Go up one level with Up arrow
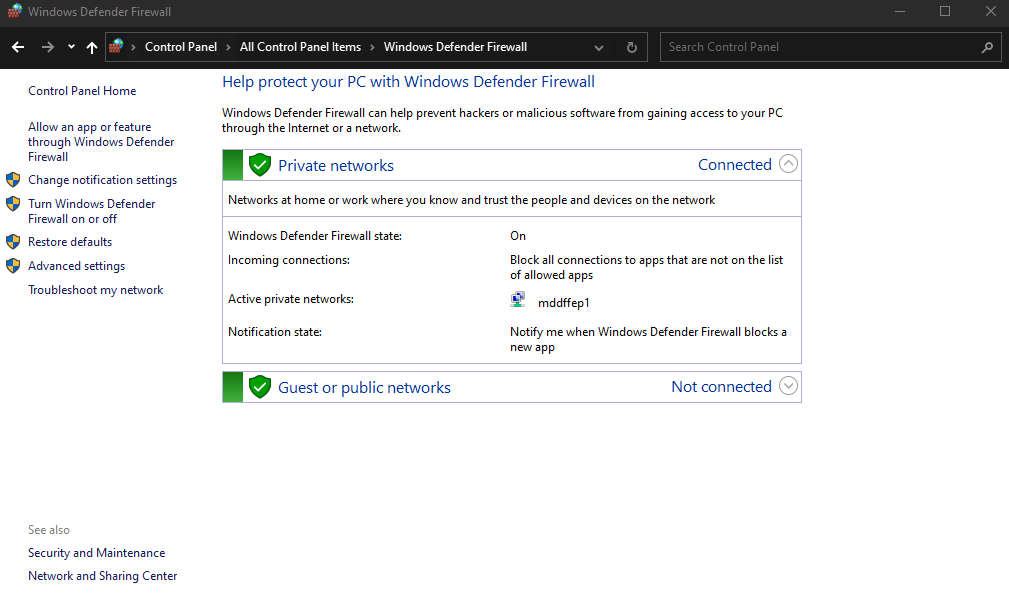1009x598 pixels. tap(92, 47)
